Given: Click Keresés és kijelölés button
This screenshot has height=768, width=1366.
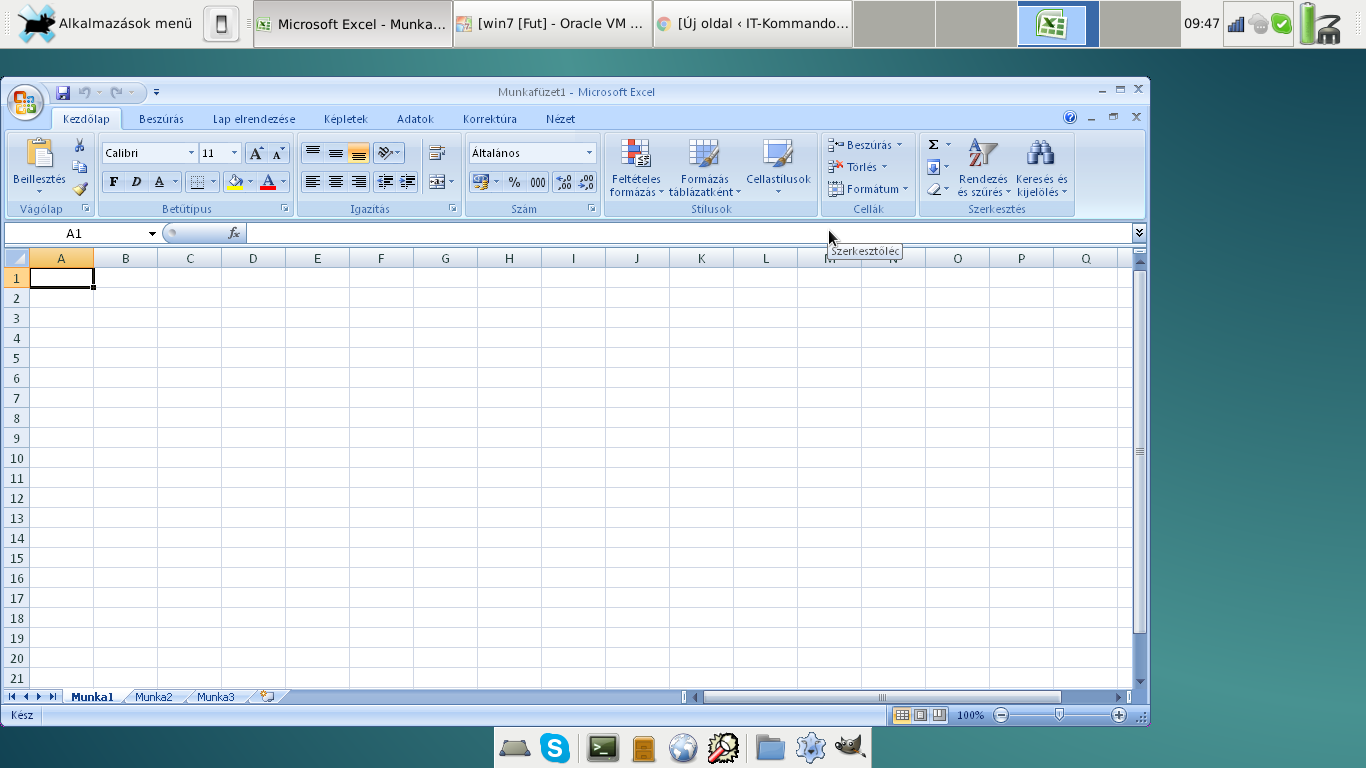Looking at the screenshot, I should click(x=1042, y=167).
